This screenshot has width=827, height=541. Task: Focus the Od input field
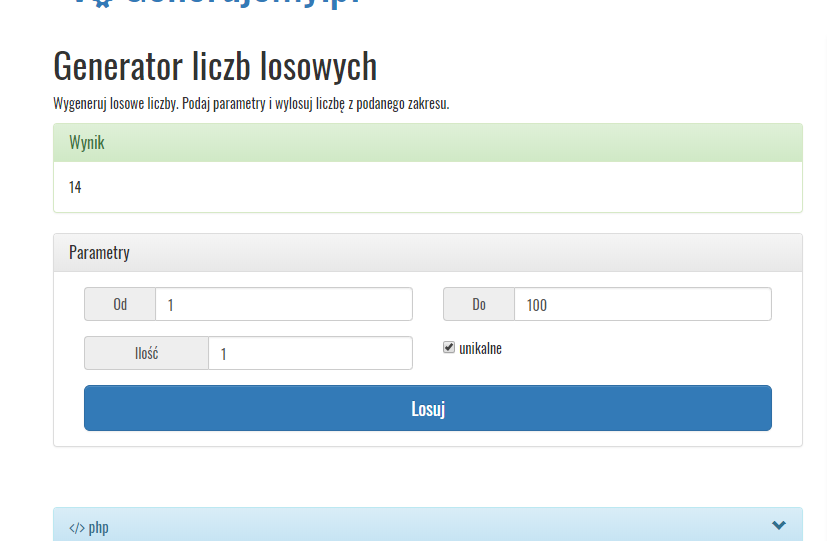284,304
